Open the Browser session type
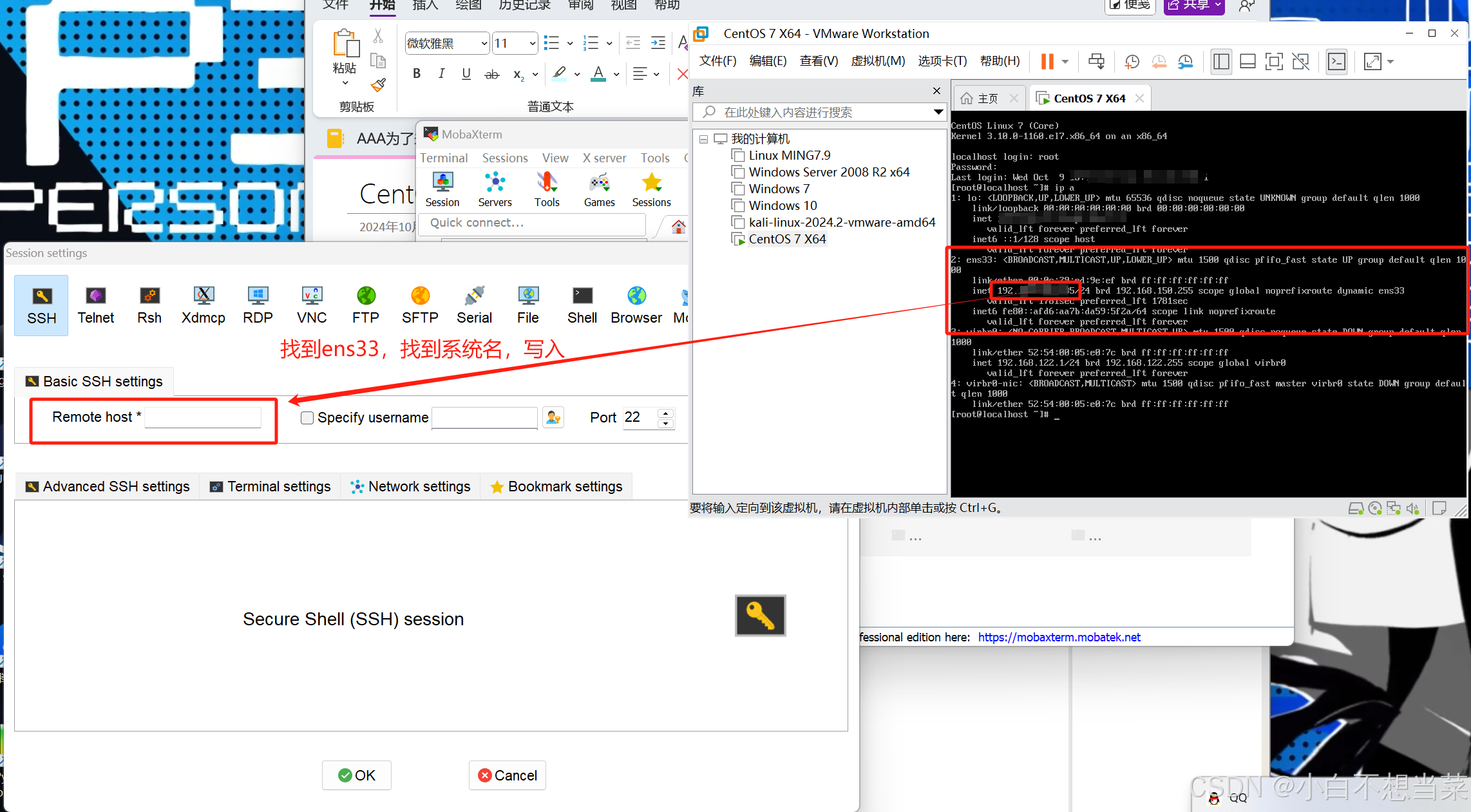 (636, 305)
